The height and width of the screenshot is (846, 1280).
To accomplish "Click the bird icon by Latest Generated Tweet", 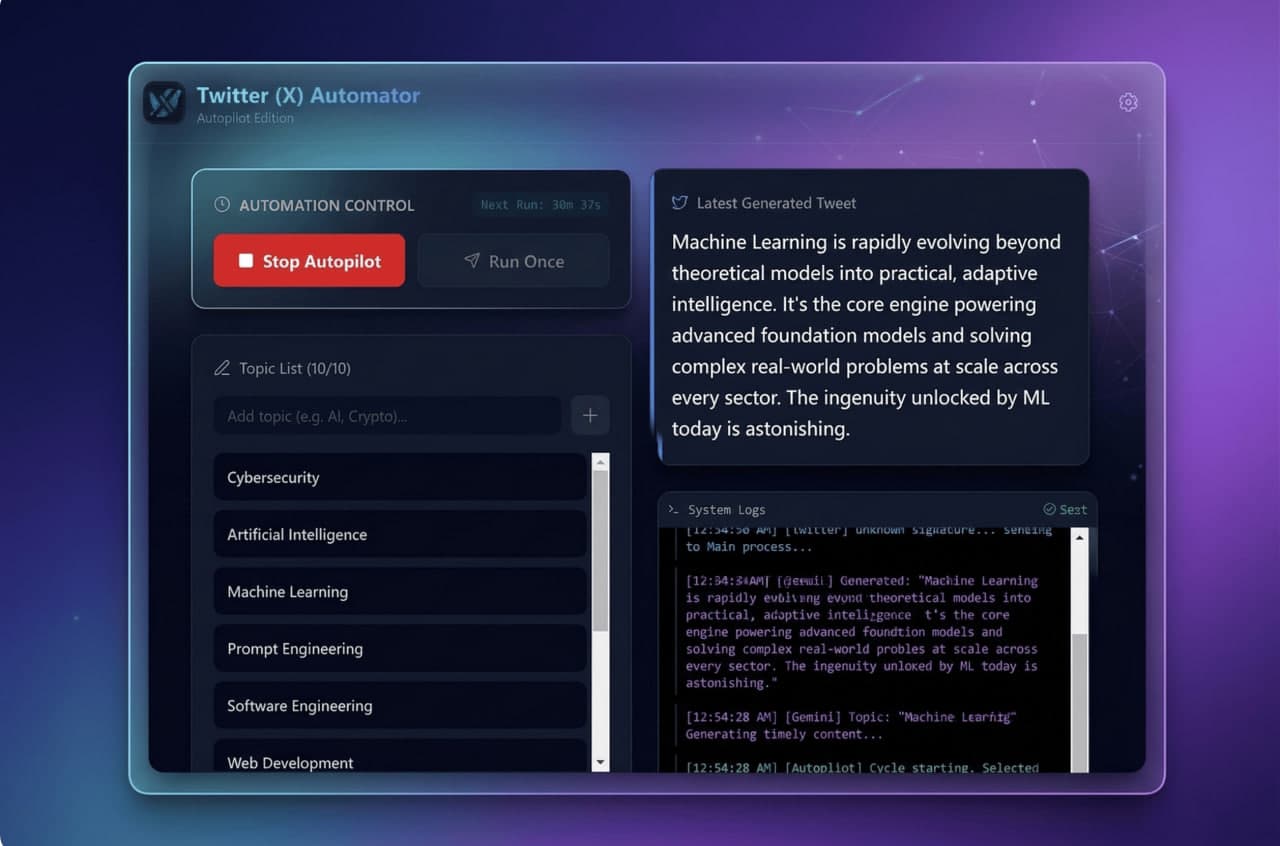I will (x=679, y=203).
